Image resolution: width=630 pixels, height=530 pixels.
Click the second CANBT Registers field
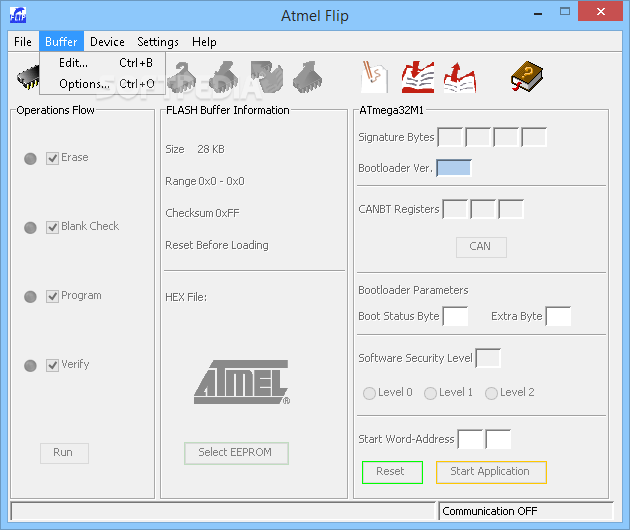coord(483,209)
